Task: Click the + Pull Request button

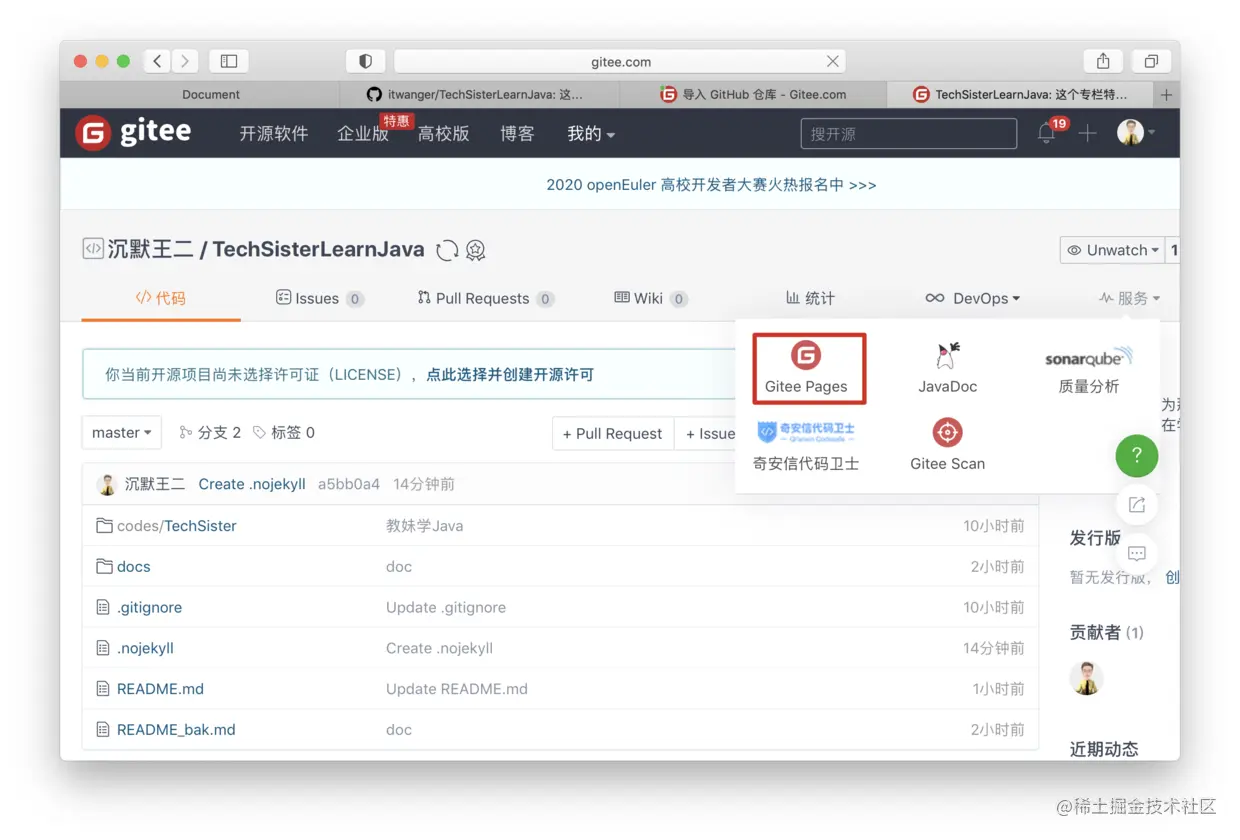Action: coord(613,433)
